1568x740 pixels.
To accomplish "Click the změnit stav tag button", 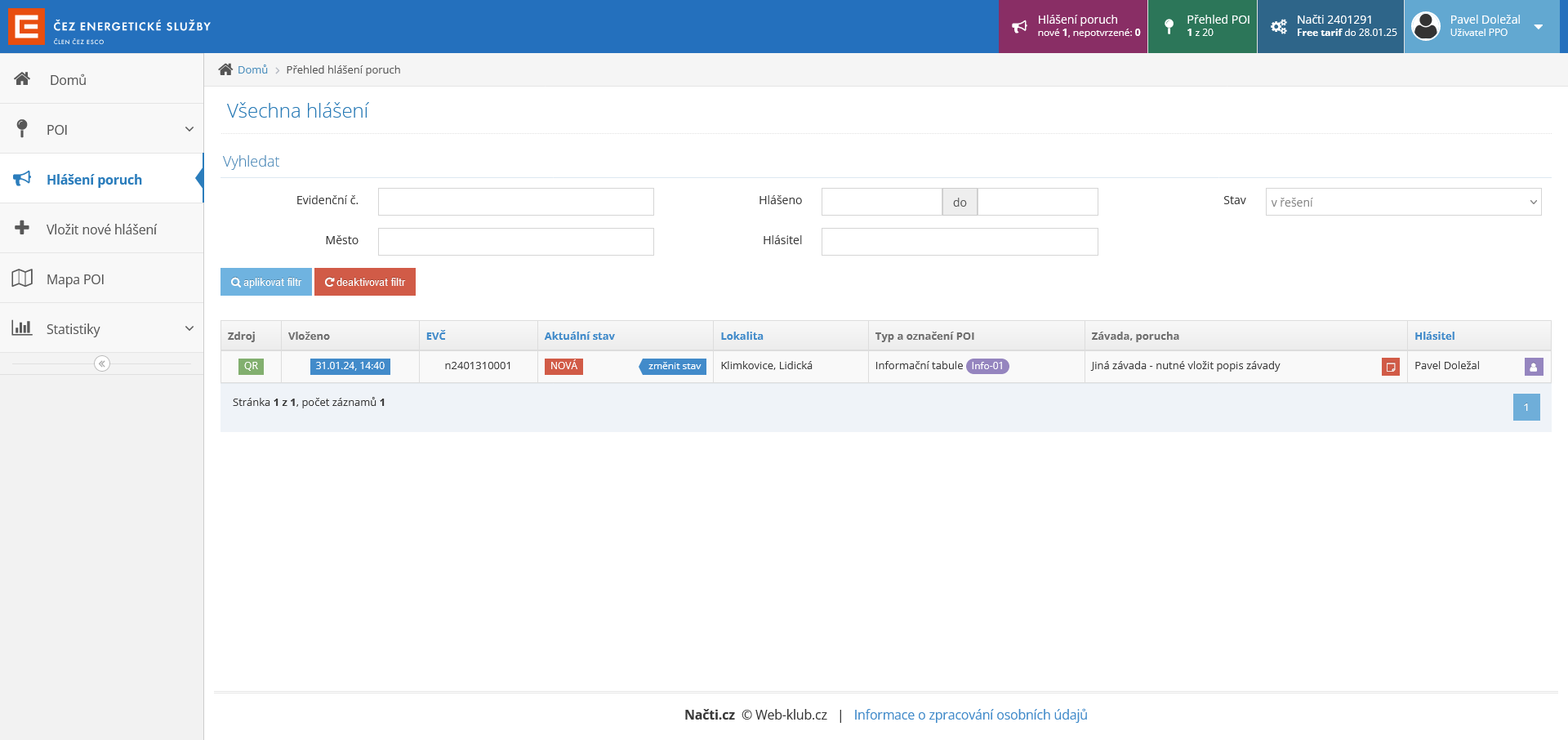I will click(x=674, y=366).
